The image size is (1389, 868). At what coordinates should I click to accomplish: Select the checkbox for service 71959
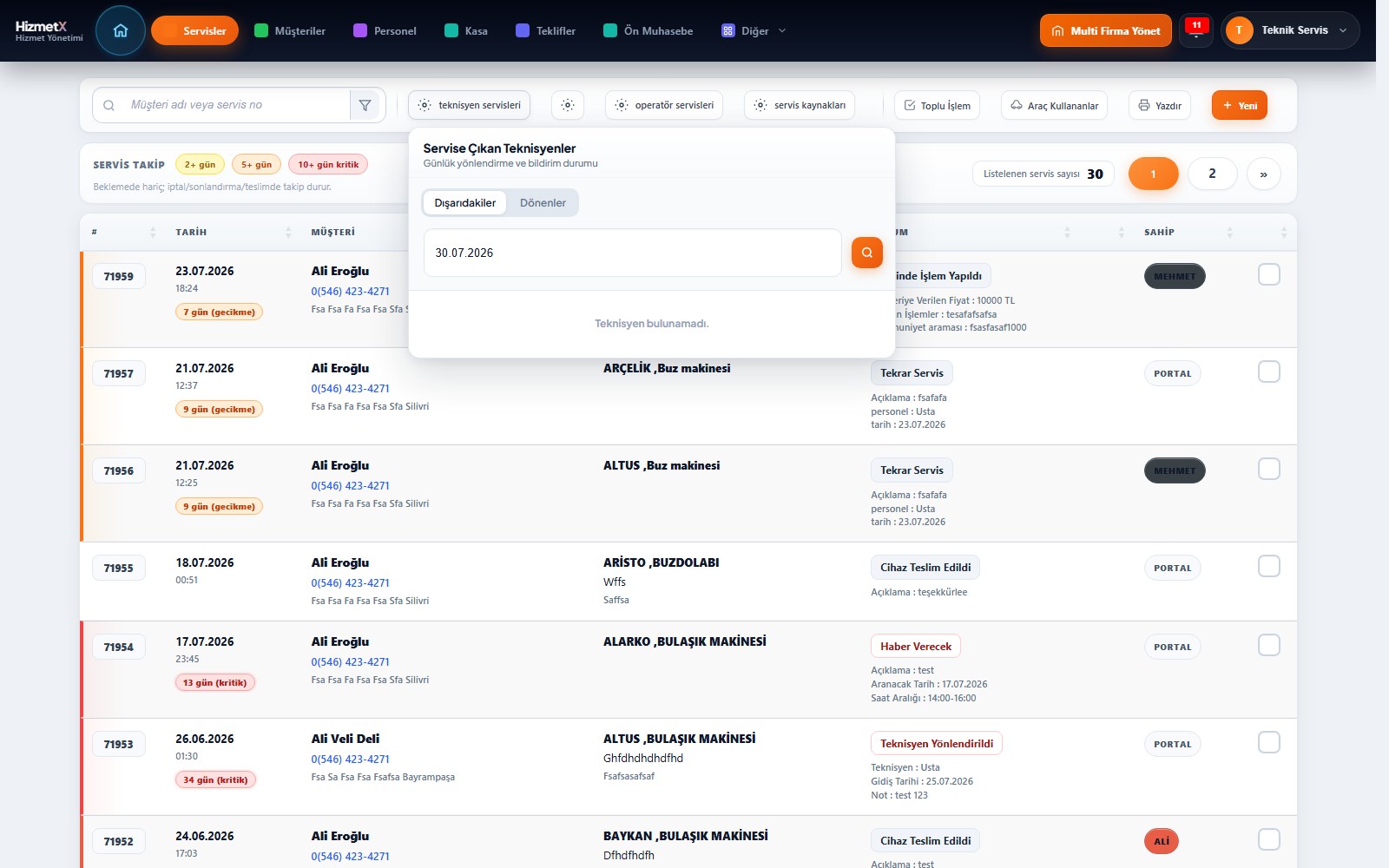(x=1269, y=274)
